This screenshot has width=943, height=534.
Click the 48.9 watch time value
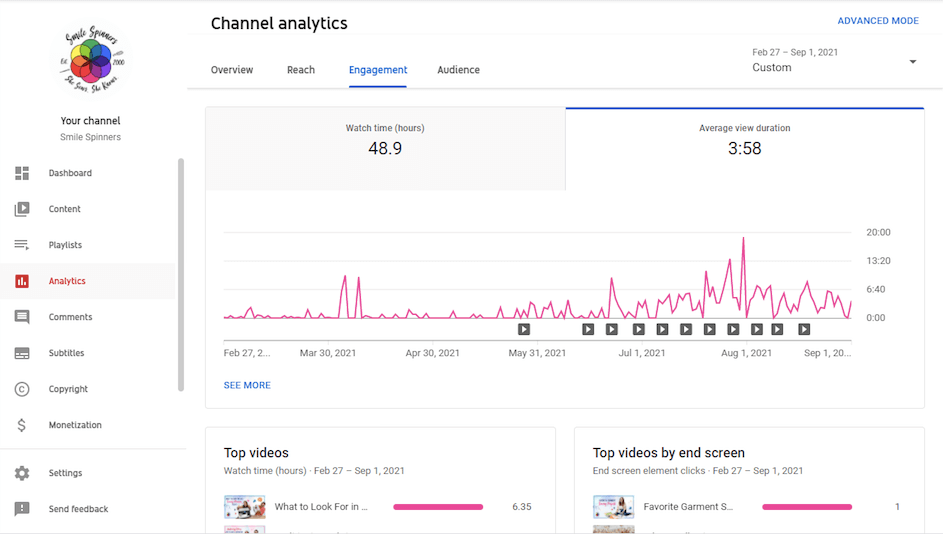click(385, 149)
